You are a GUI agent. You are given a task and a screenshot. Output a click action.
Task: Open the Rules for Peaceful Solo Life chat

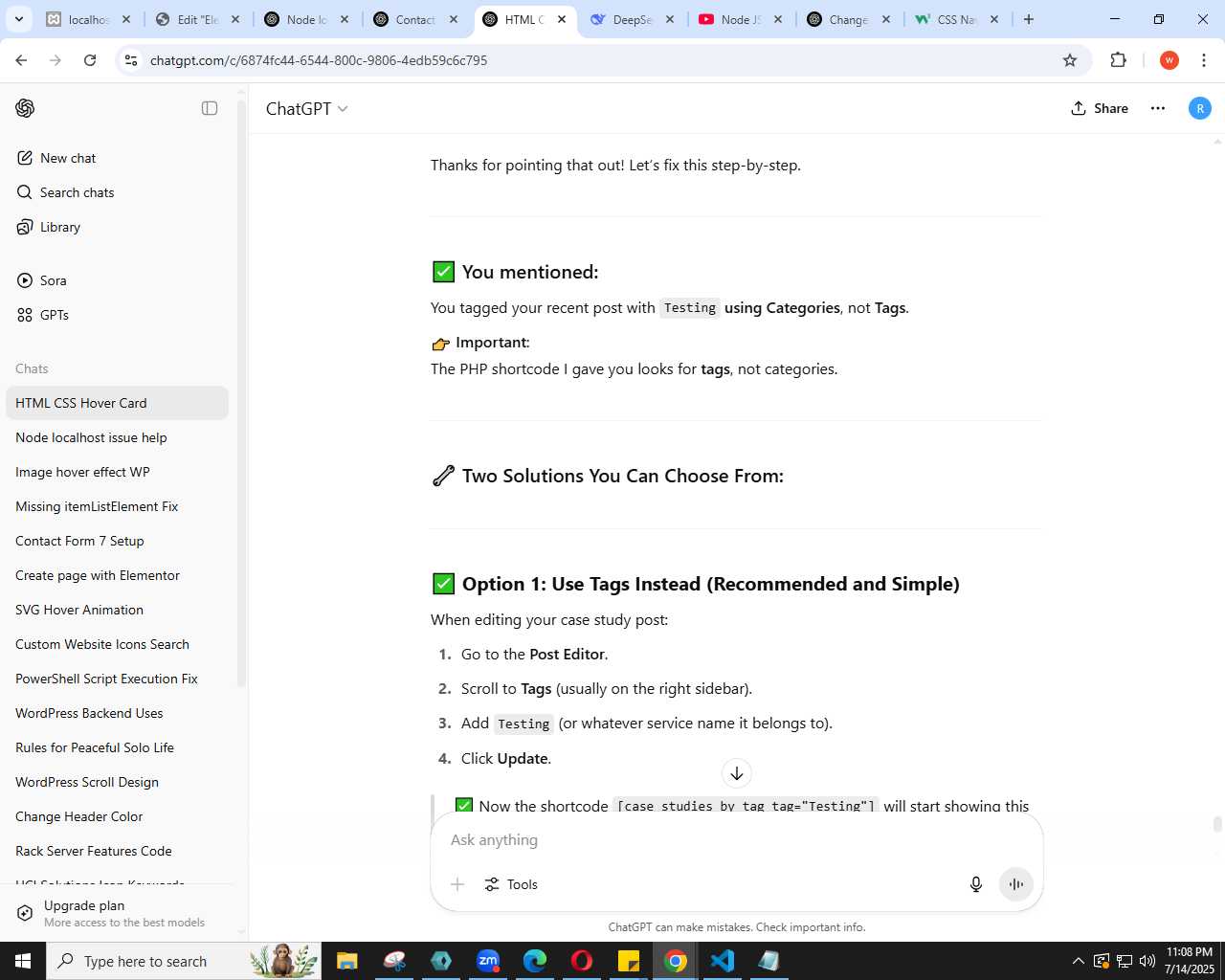click(117, 747)
